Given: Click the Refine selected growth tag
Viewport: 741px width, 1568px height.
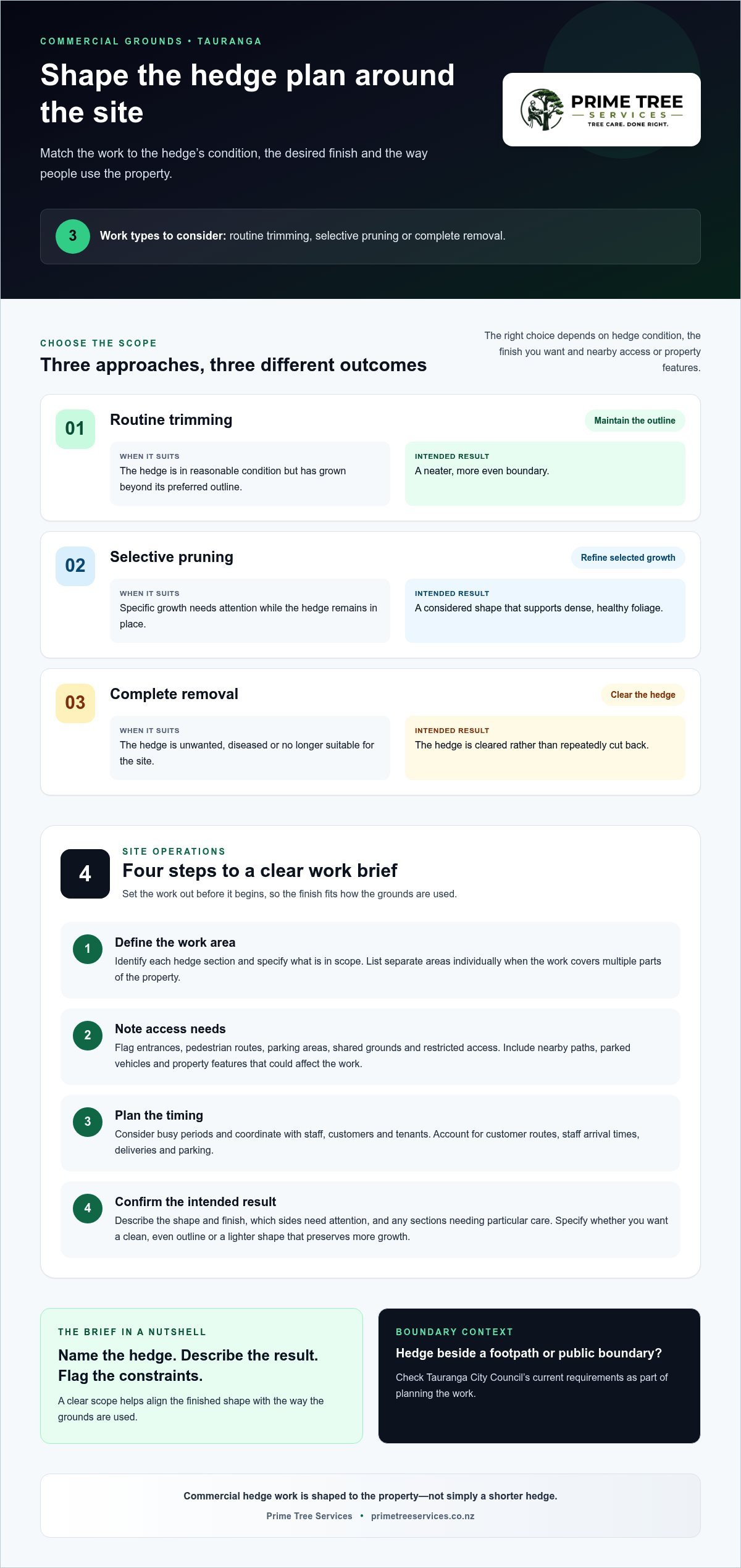Looking at the screenshot, I should tap(628, 558).
